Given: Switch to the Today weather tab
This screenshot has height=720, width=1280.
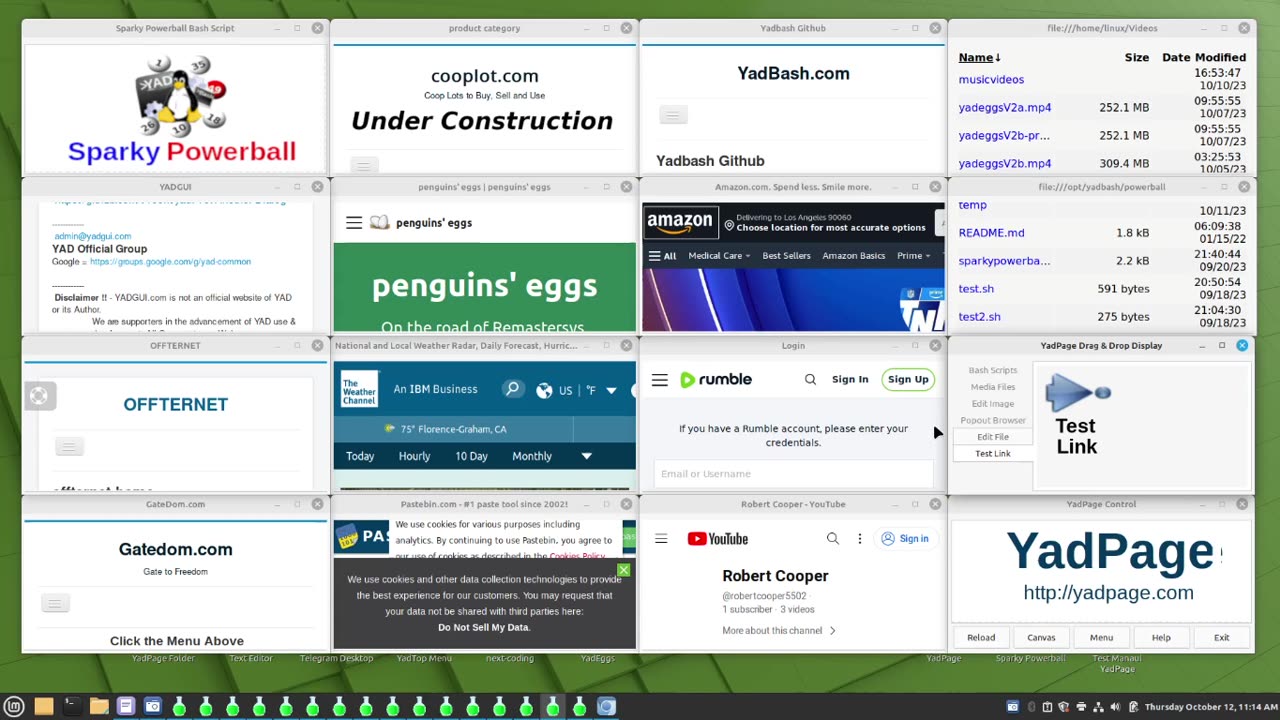Looking at the screenshot, I should click(360, 456).
